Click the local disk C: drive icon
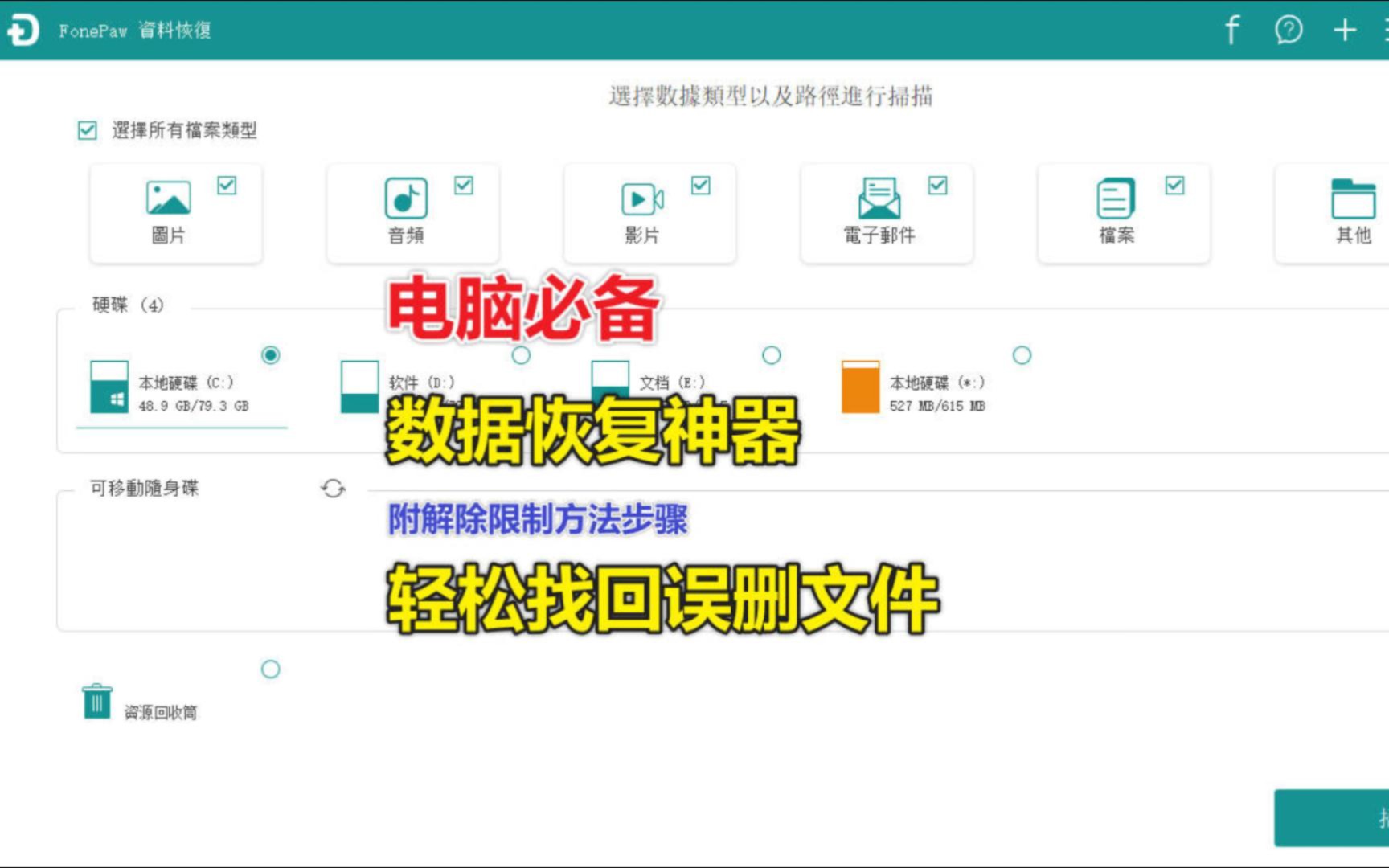1389x868 pixels. click(x=109, y=387)
